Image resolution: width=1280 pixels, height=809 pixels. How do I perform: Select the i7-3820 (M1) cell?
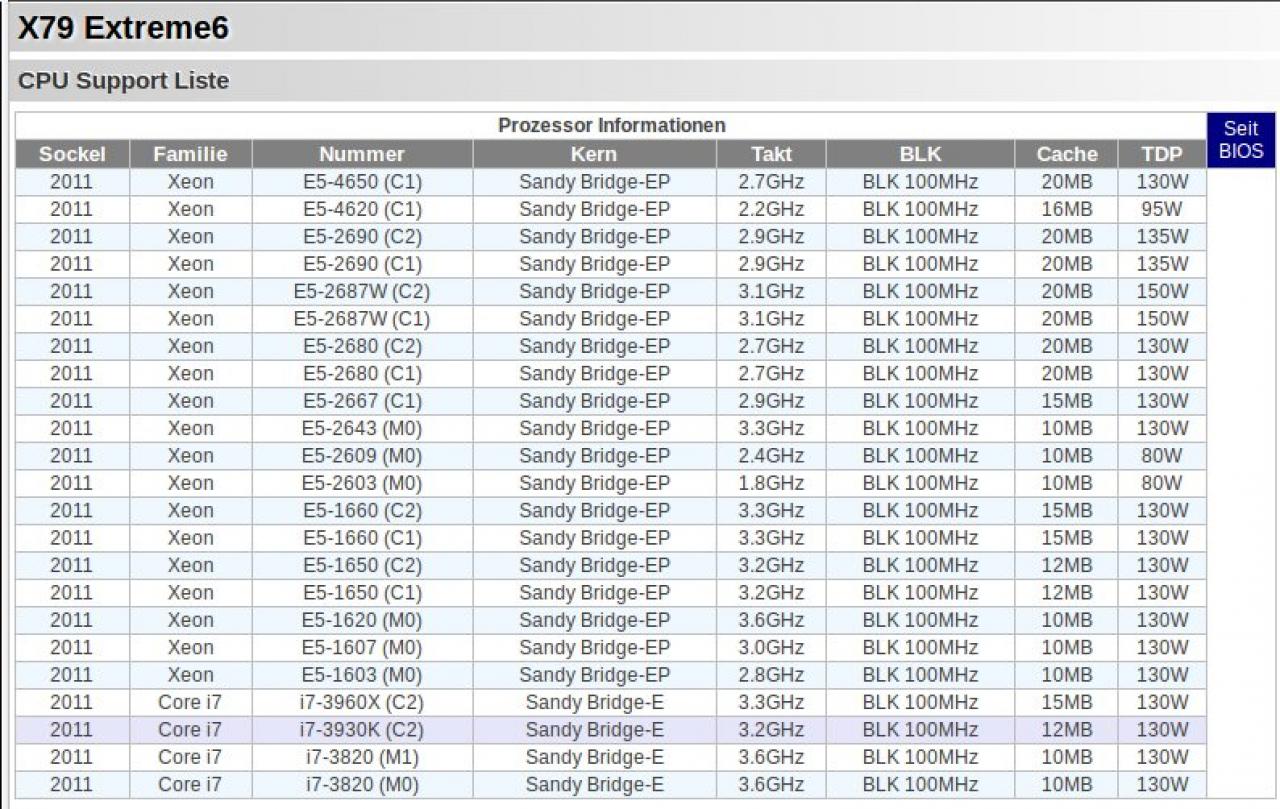pyautogui.click(x=362, y=756)
